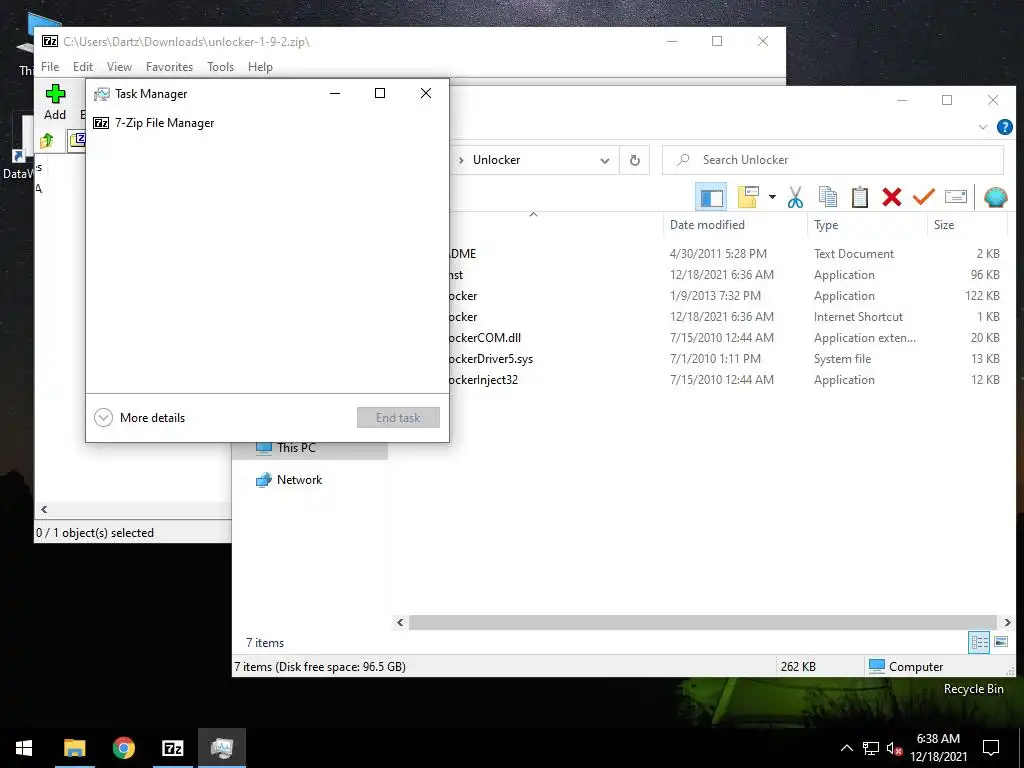Click the Refresh button beside address bar

click(634, 160)
